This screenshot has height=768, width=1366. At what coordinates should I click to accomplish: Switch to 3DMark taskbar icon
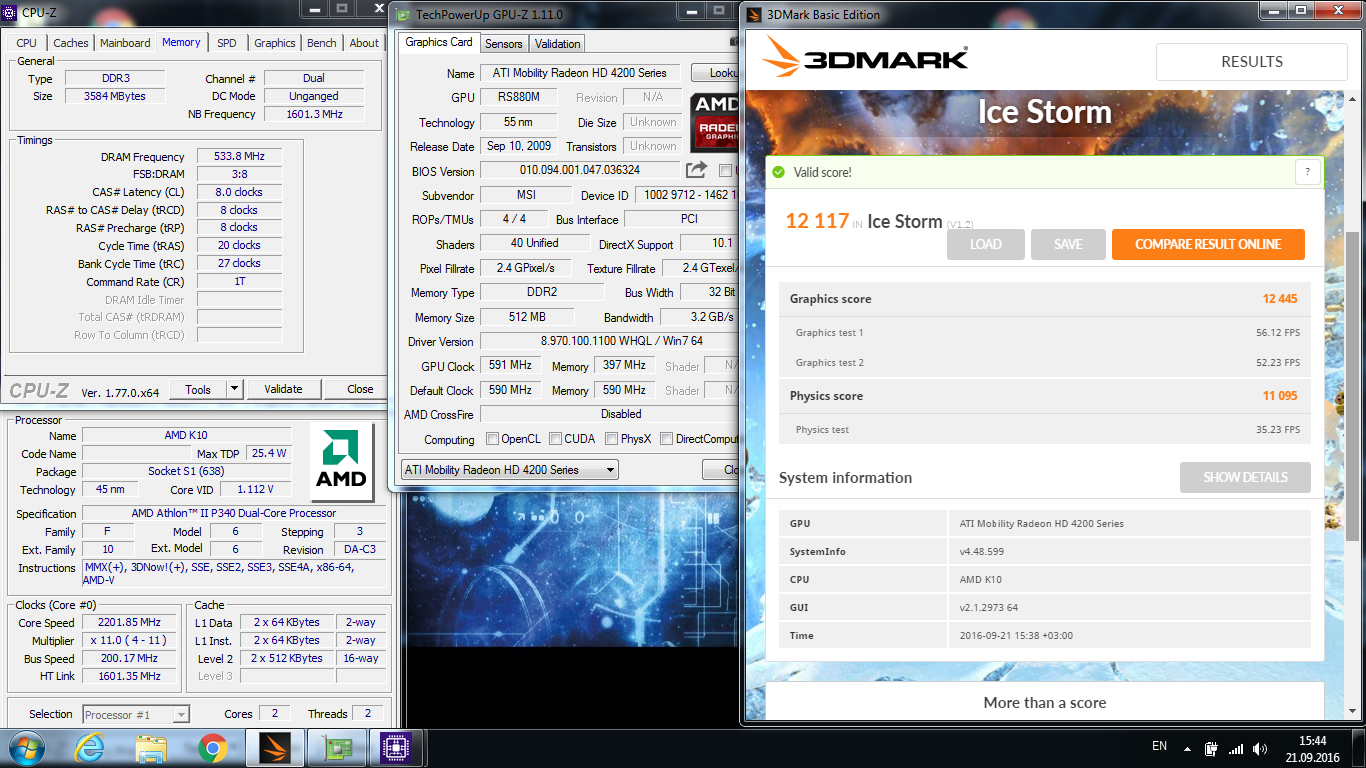tap(274, 748)
